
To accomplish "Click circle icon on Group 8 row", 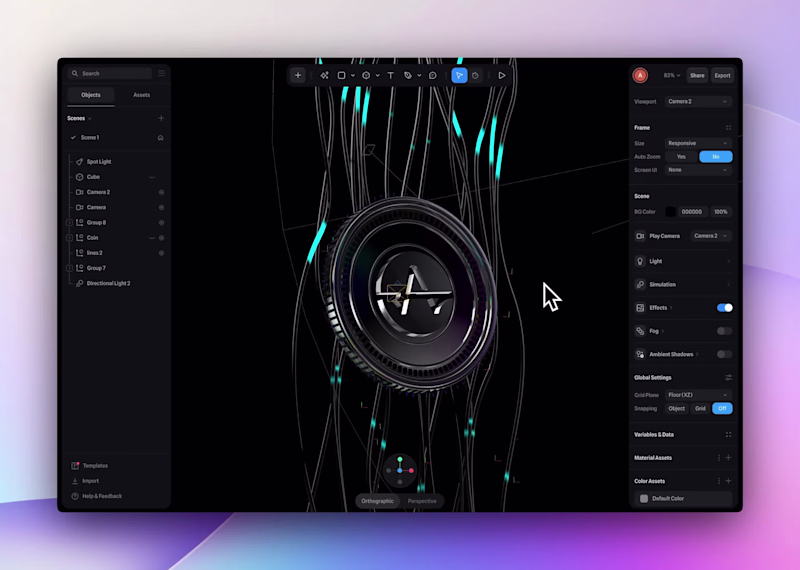I will point(161,223).
